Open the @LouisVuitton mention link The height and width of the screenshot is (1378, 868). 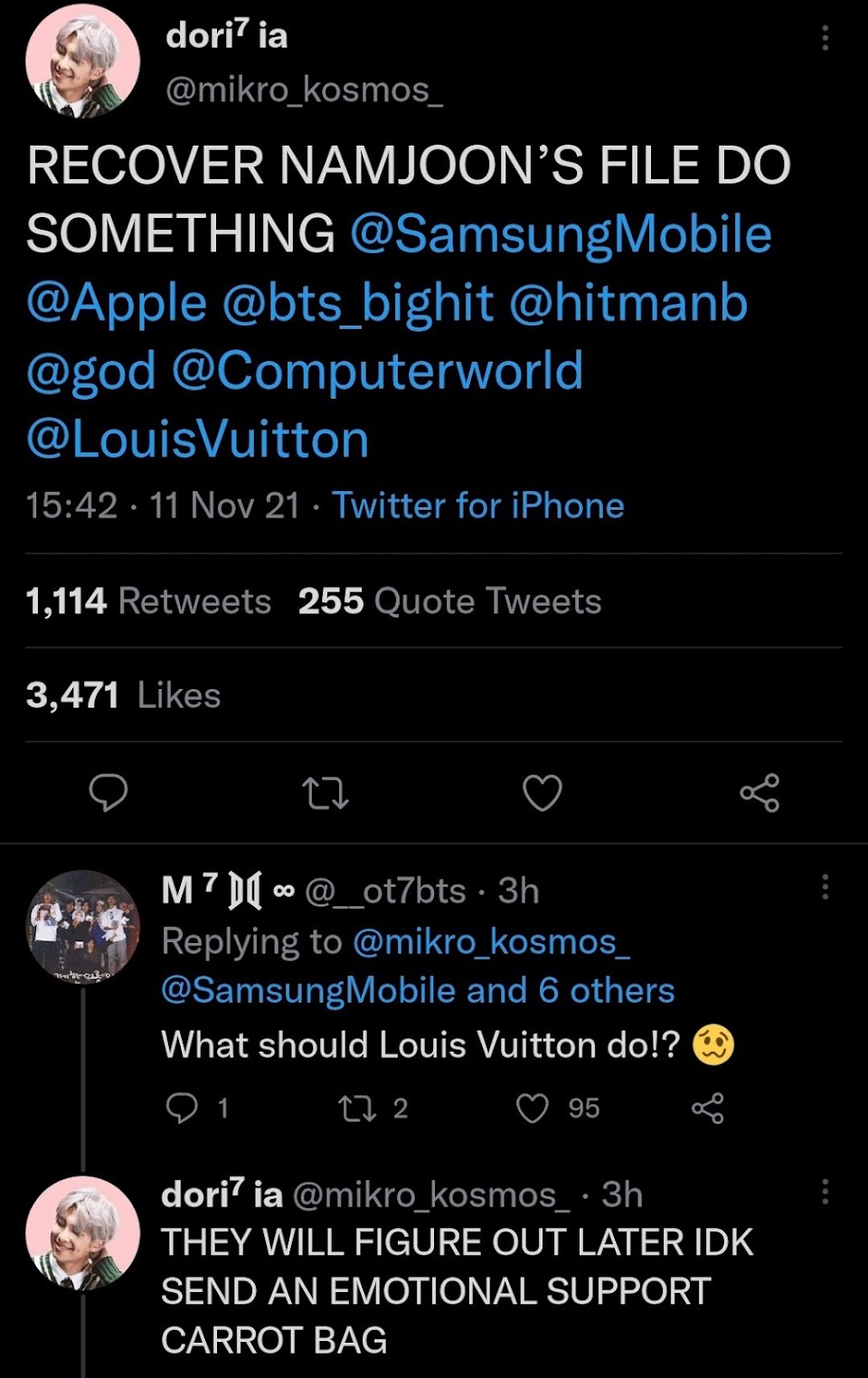coord(198,439)
